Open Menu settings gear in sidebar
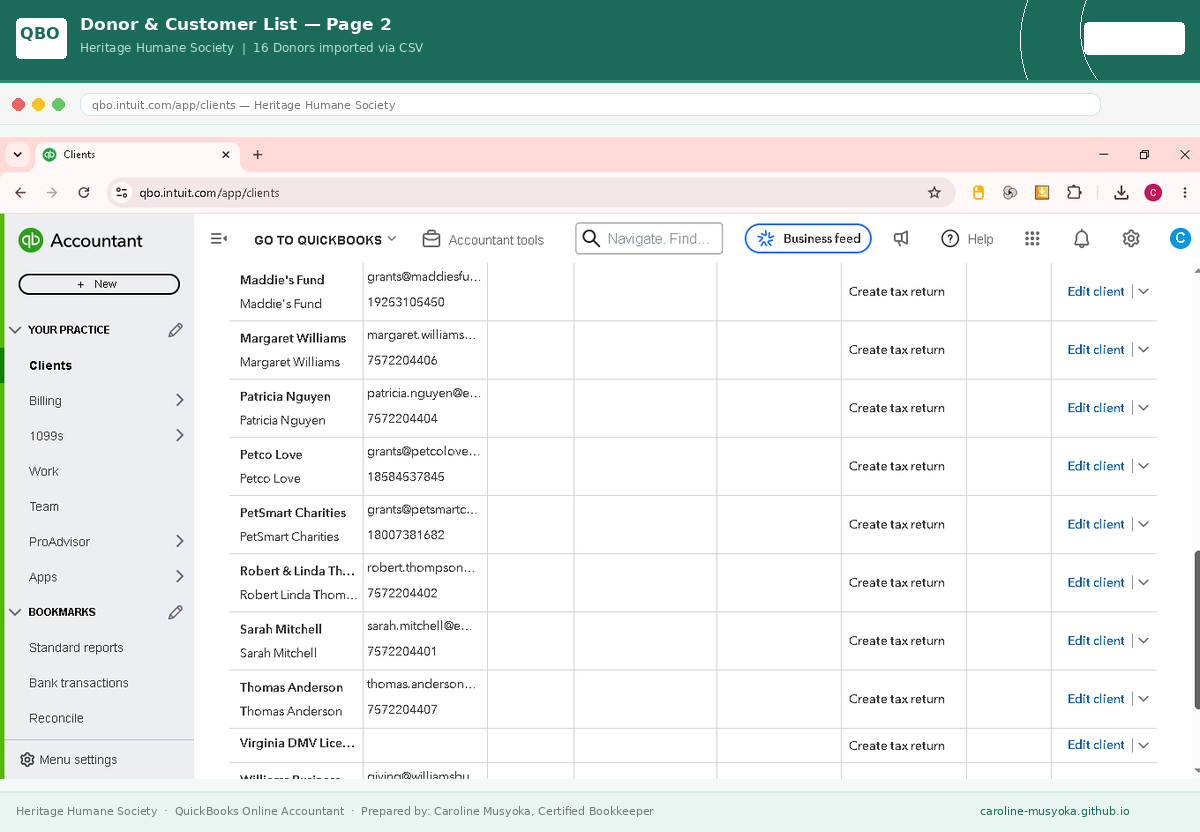 [x=27, y=760]
